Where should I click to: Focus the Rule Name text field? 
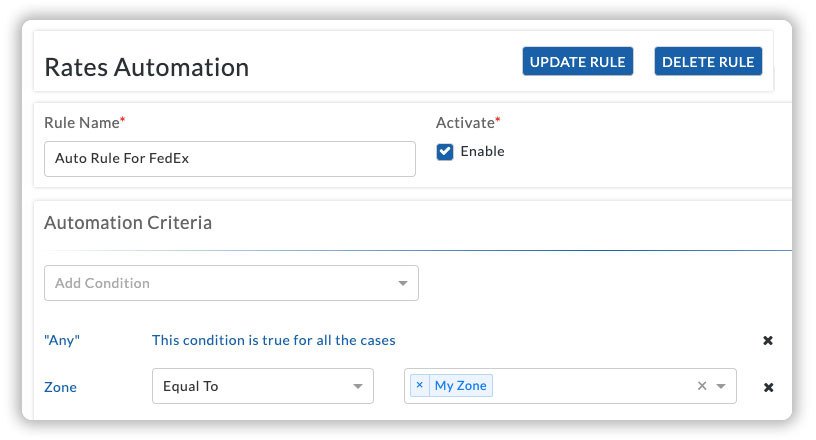pos(230,159)
